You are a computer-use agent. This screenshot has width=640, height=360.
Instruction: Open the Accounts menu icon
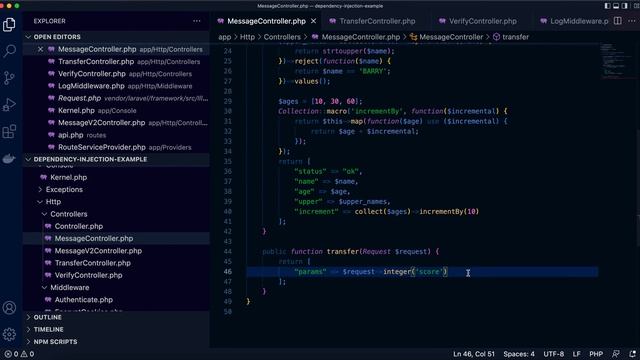9,308
